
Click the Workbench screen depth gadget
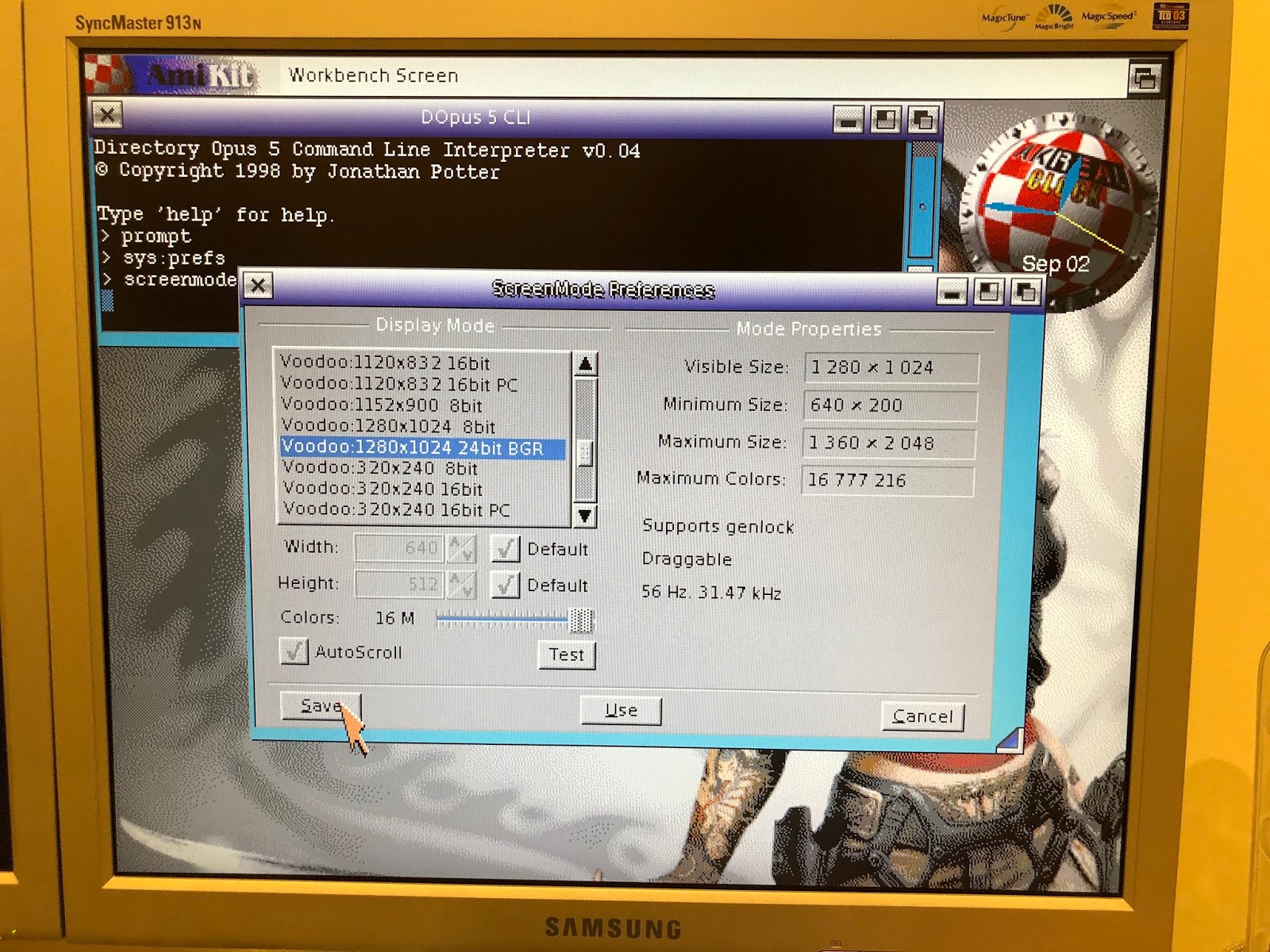coord(1144,78)
